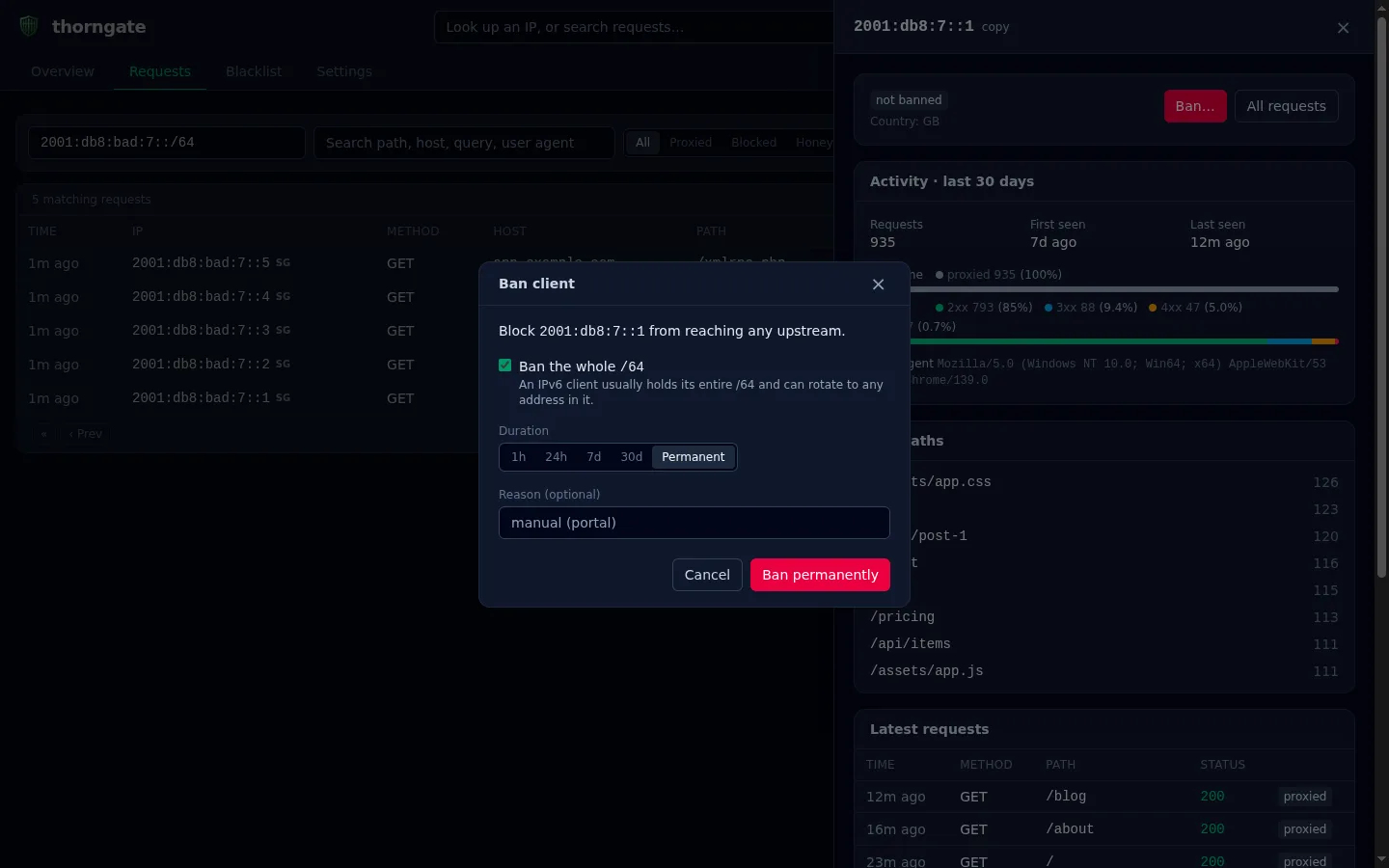Select the Permanent ban duration
The height and width of the screenshot is (868, 1389).
coord(694,457)
